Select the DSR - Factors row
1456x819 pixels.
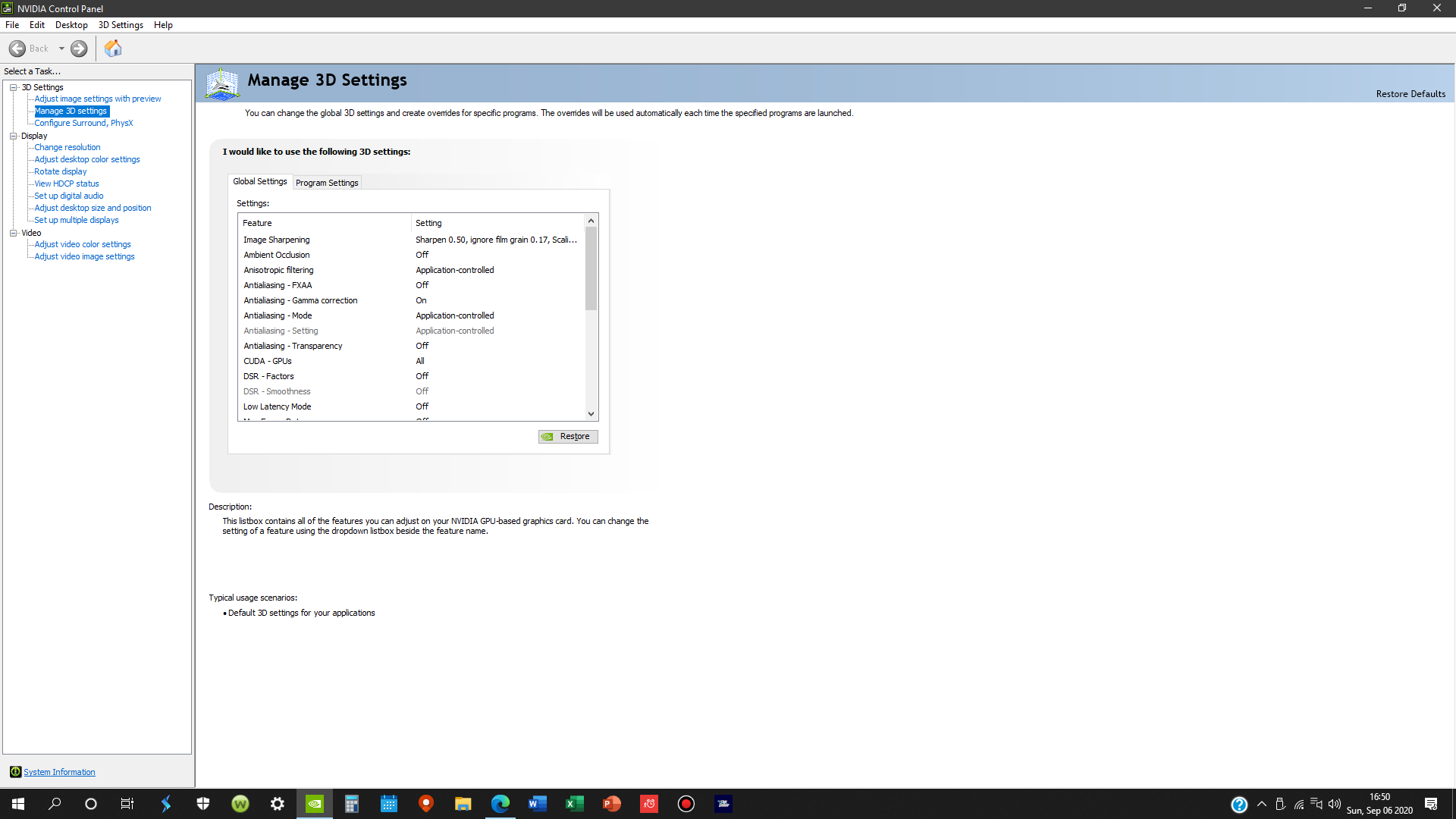[412, 376]
